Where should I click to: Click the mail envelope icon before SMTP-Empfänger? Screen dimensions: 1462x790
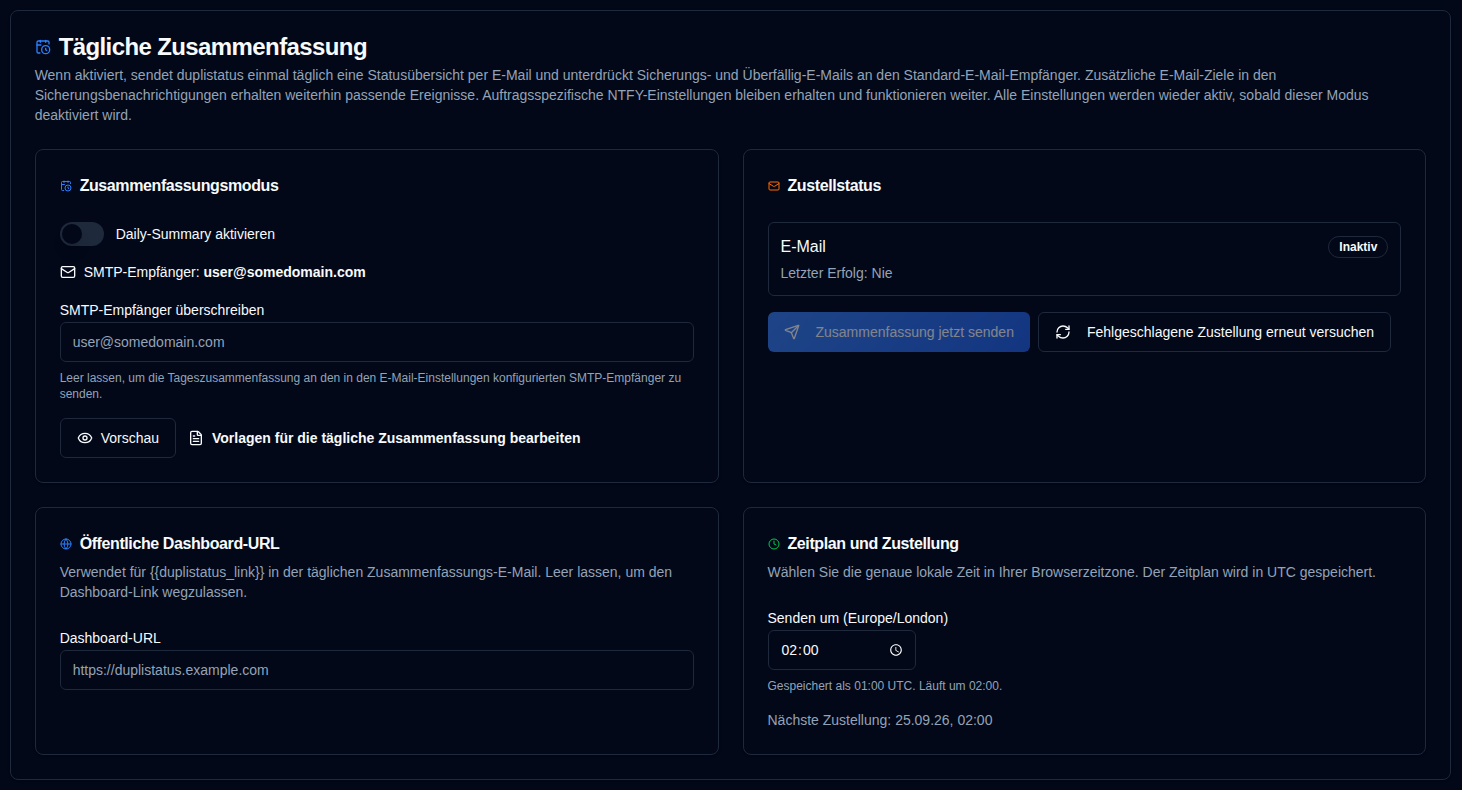(68, 272)
